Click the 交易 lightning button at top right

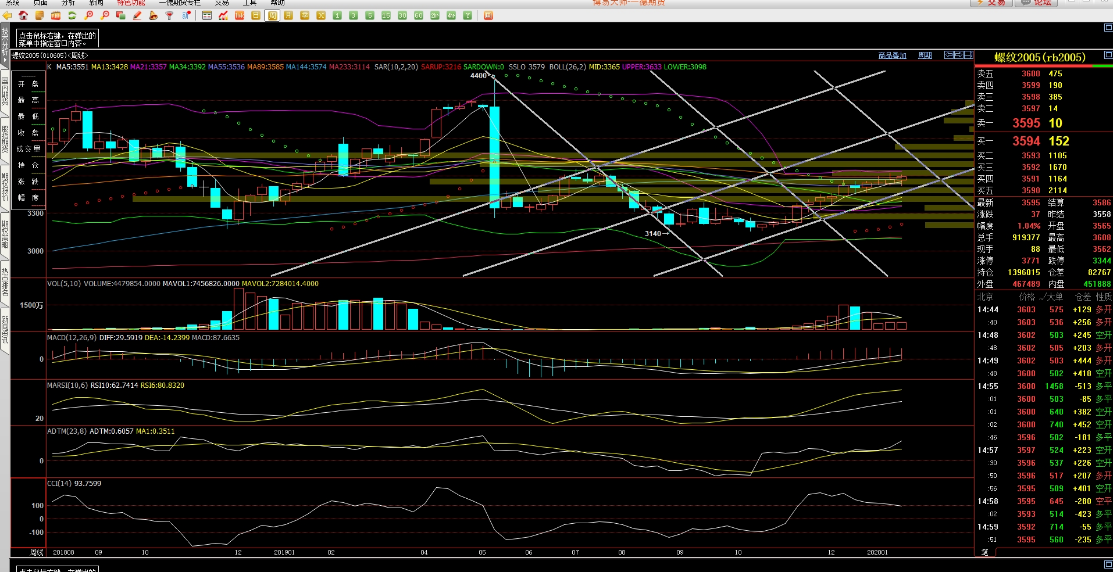tap(992, 3)
